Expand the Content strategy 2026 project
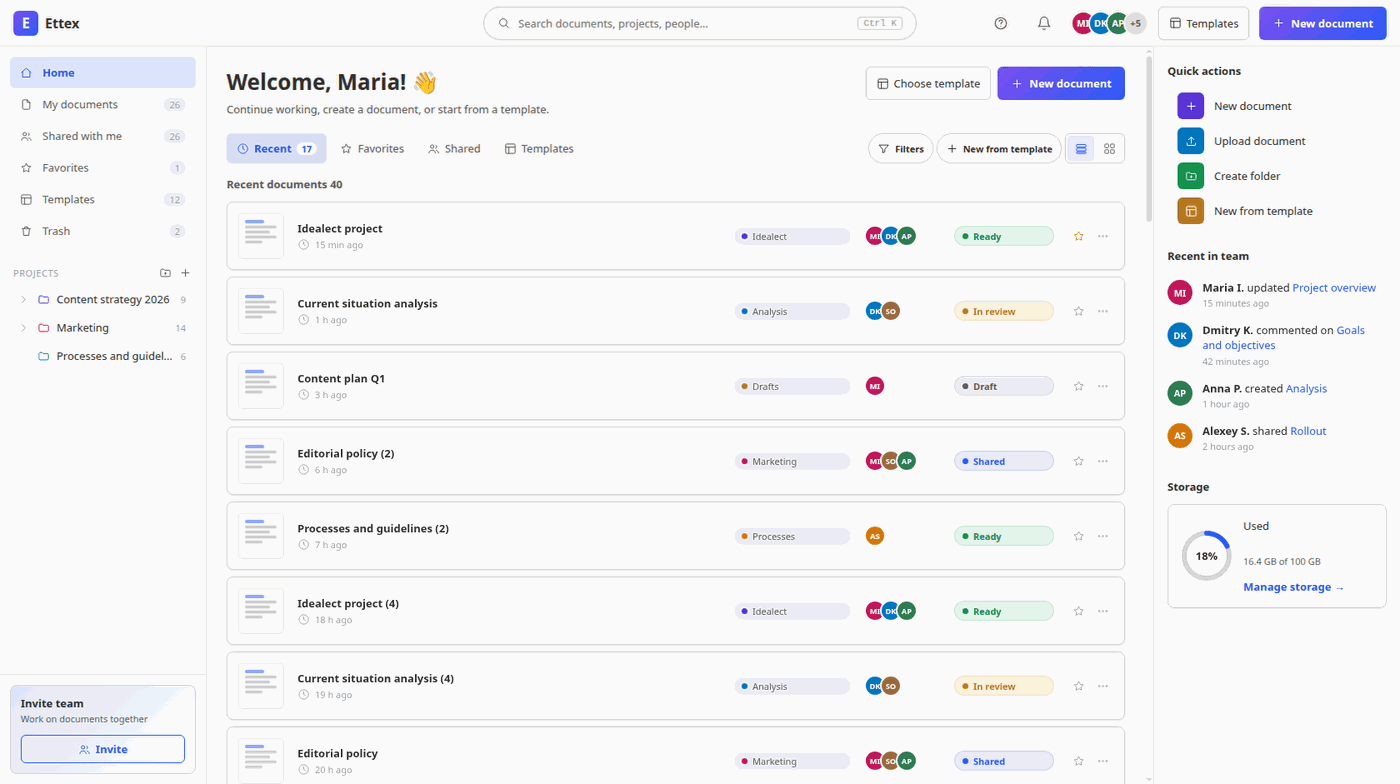Image resolution: width=1400 pixels, height=784 pixels. pyautogui.click(x=23, y=300)
